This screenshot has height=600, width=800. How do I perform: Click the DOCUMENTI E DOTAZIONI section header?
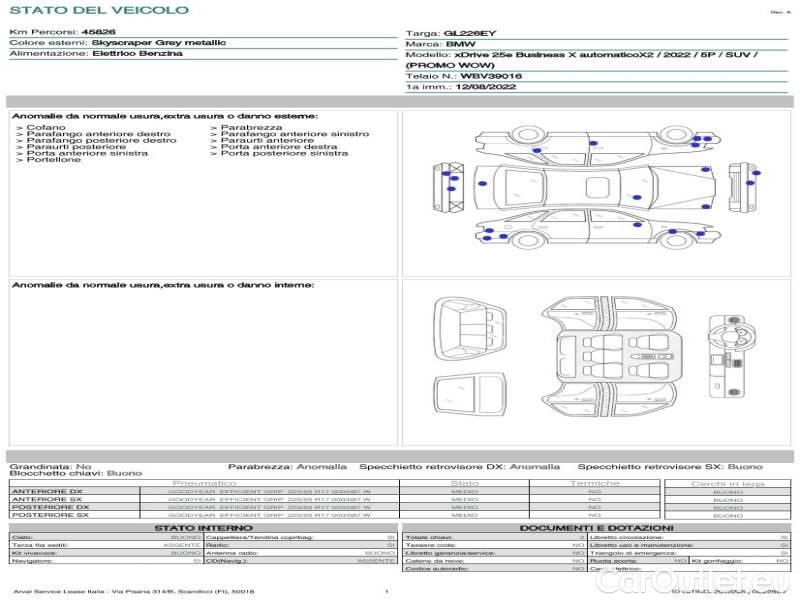pos(596,527)
